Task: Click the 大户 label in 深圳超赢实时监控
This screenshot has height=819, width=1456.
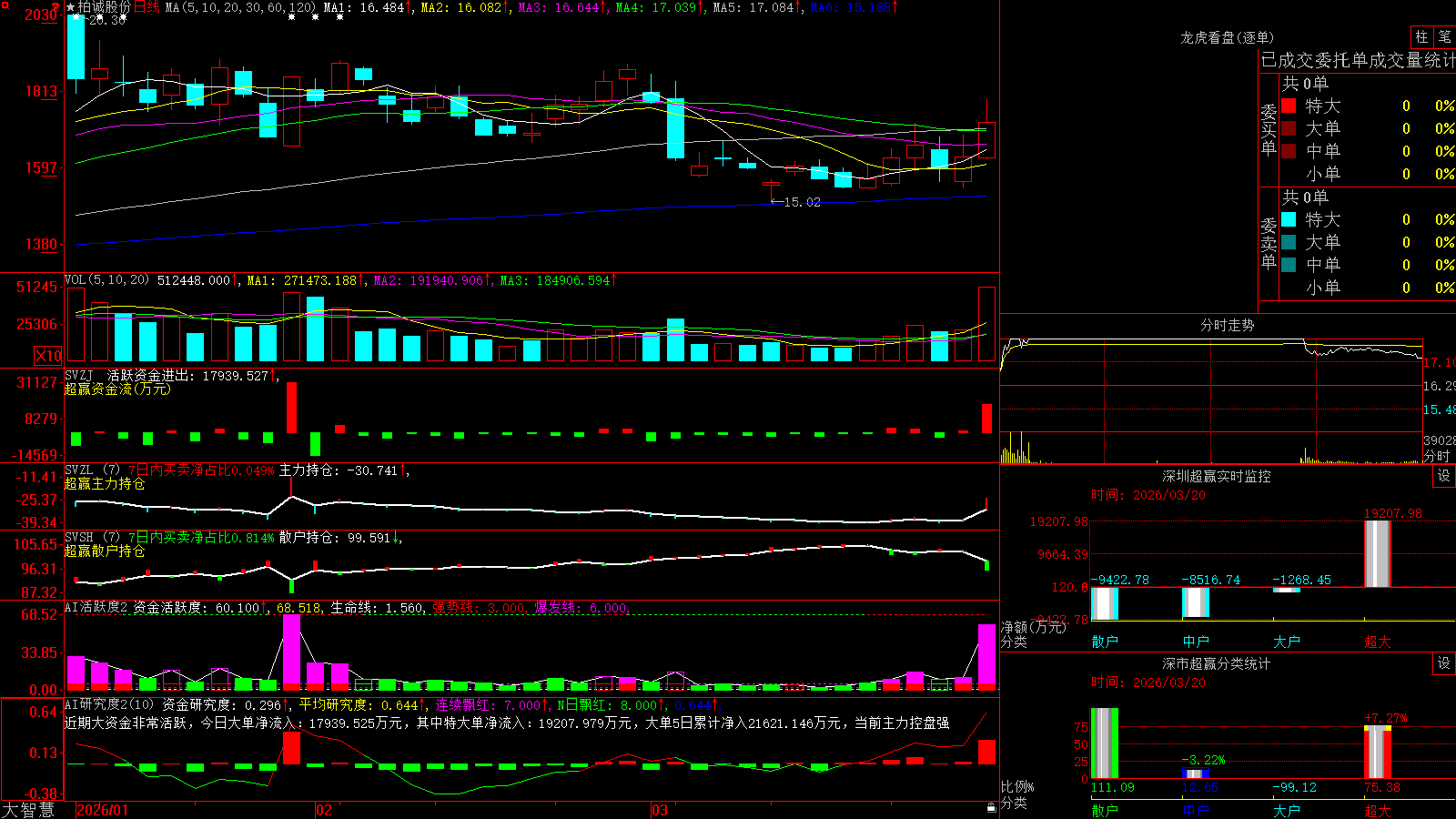Action: tap(1287, 641)
